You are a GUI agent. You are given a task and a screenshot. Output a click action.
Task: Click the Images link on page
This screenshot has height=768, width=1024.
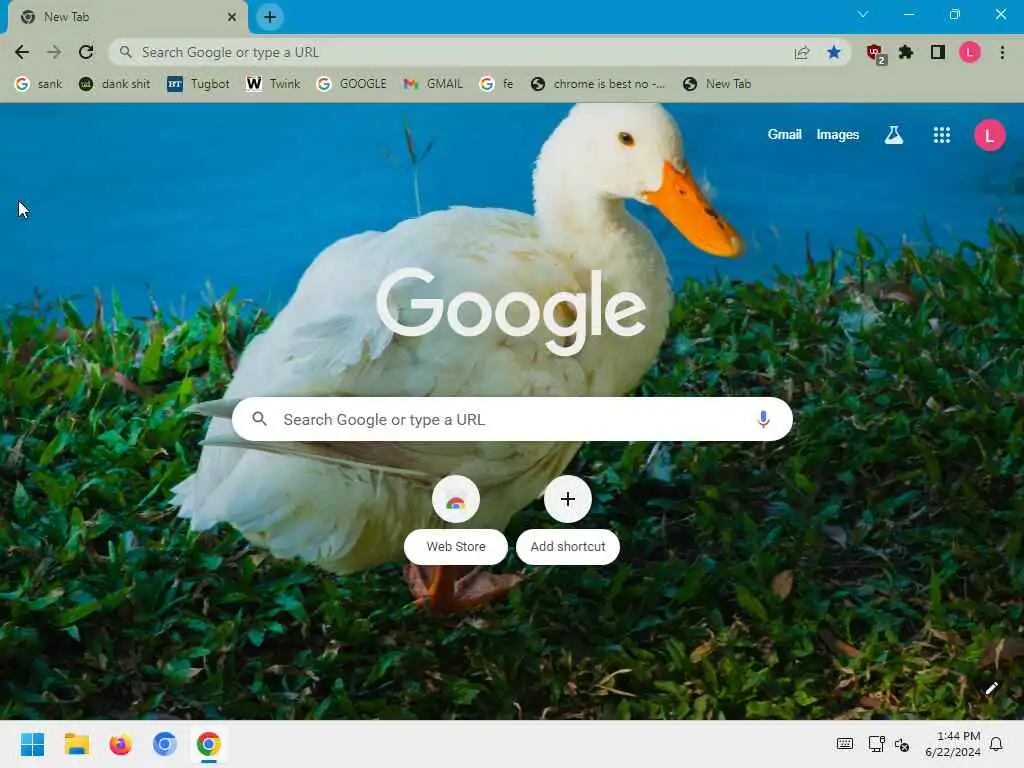click(838, 135)
